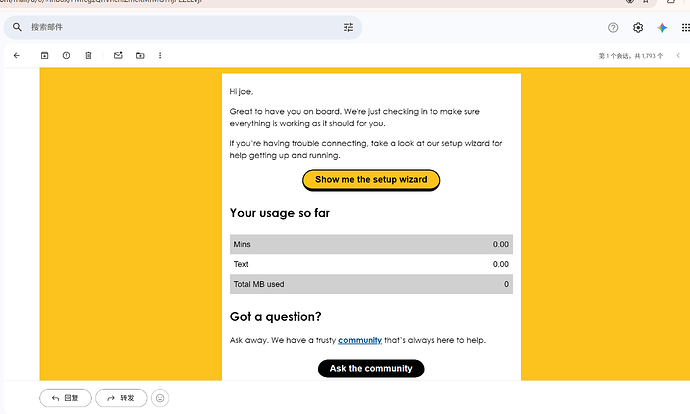
Task: Open the three-dot more actions menu
Action: pyautogui.click(x=160, y=55)
